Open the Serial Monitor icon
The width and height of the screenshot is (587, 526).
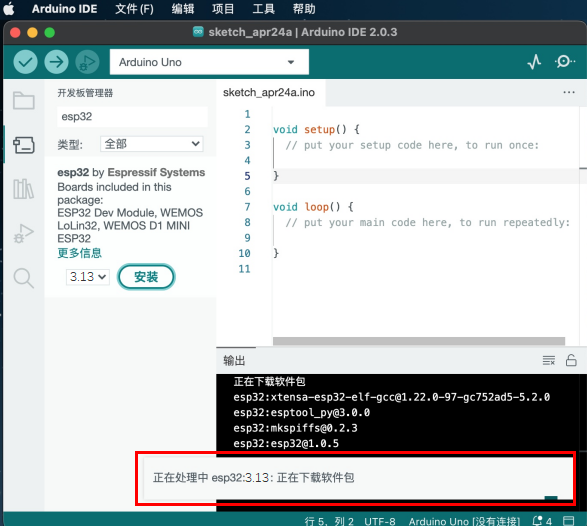click(x=564, y=61)
